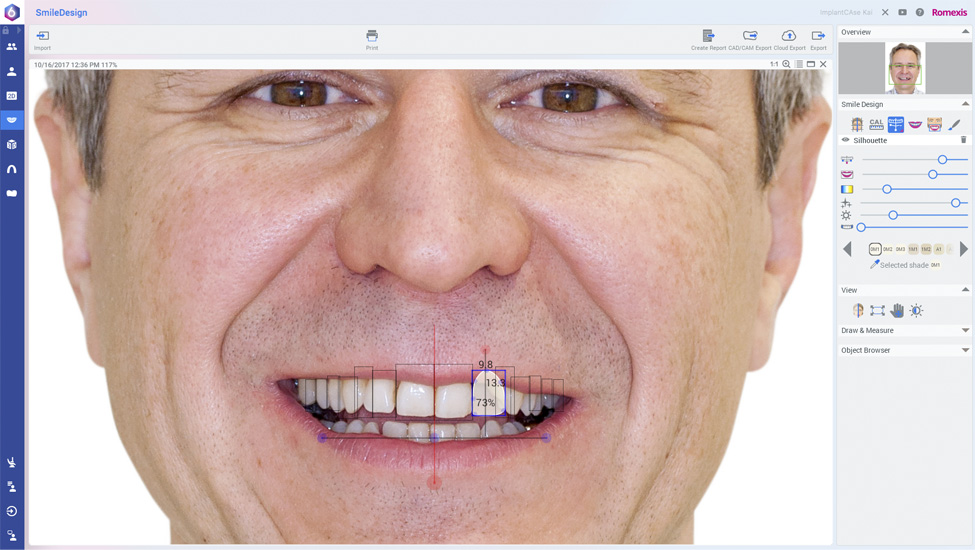Select the 0M1 shade swatch

pyautogui.click(x=875, y=249)
